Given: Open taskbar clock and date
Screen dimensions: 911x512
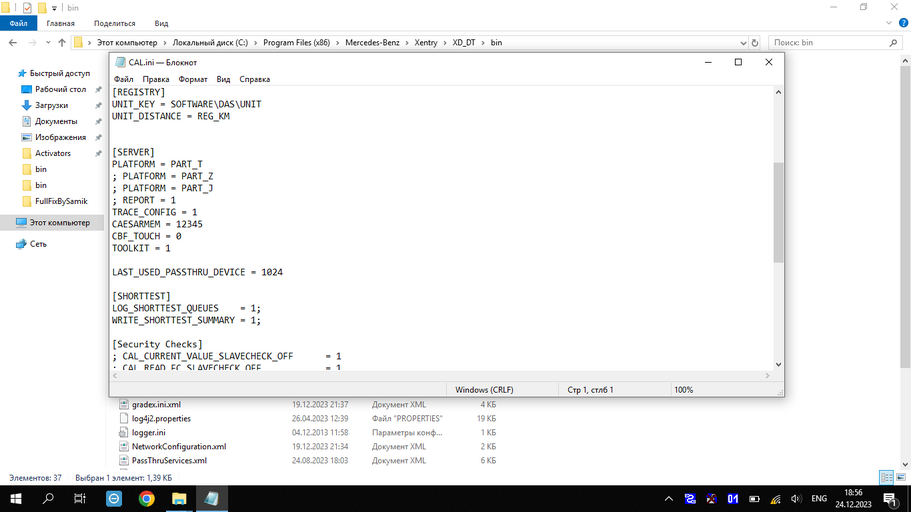Looking at the screenshot, I should pyautogui.click(x=853, y=499).
